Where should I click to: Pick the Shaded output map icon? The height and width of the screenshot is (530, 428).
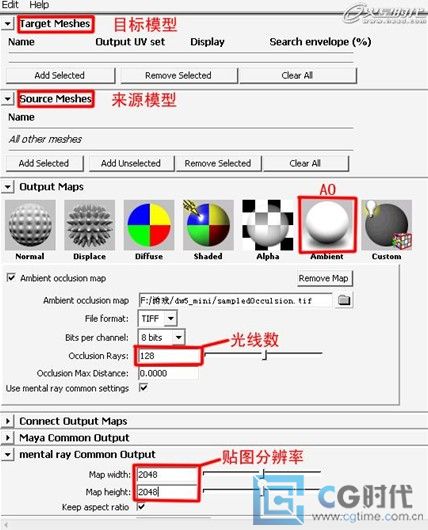click(208, 225)
